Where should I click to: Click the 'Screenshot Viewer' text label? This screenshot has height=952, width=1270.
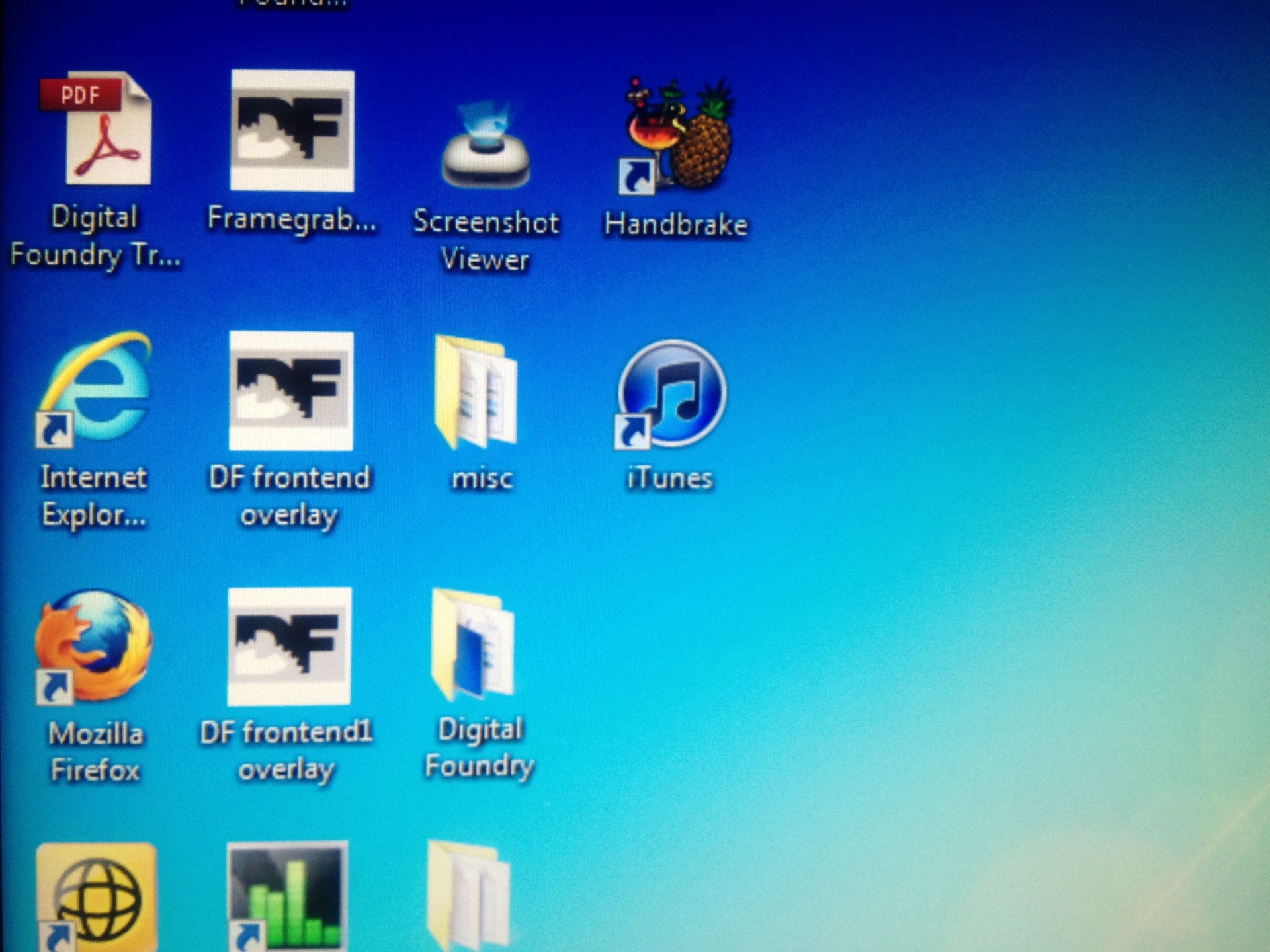[486, 240]
